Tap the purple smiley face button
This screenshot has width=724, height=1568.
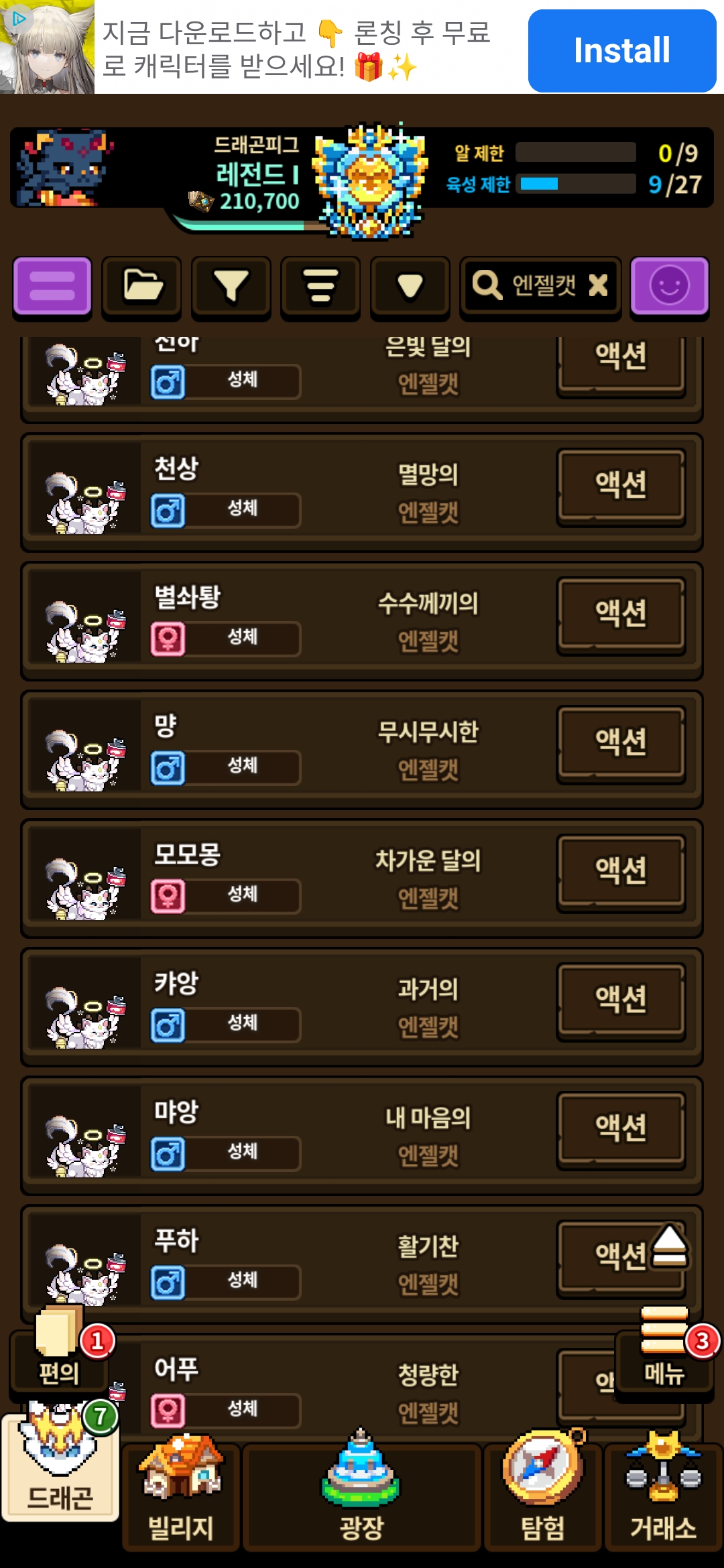(x=670, y=286)
